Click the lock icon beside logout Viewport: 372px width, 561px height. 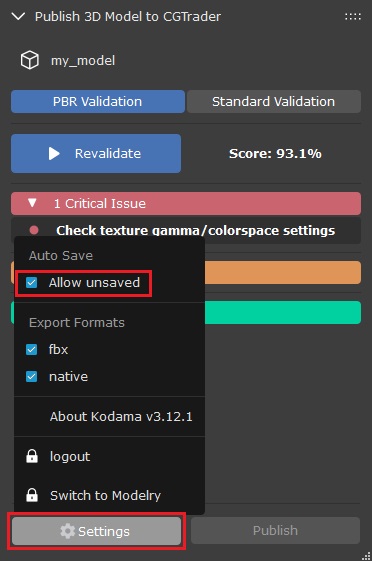coord(32,456)
